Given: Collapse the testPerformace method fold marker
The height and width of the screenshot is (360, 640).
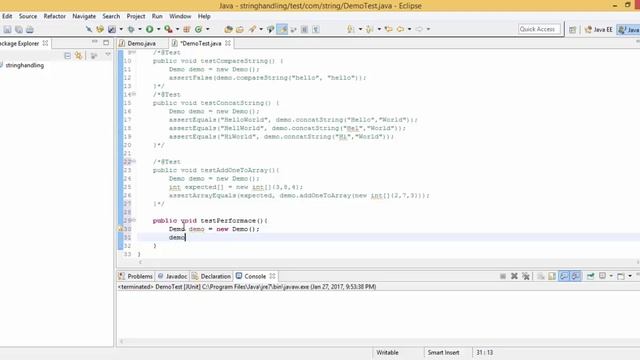Looking at the screenshot, I should pos(134,220).
